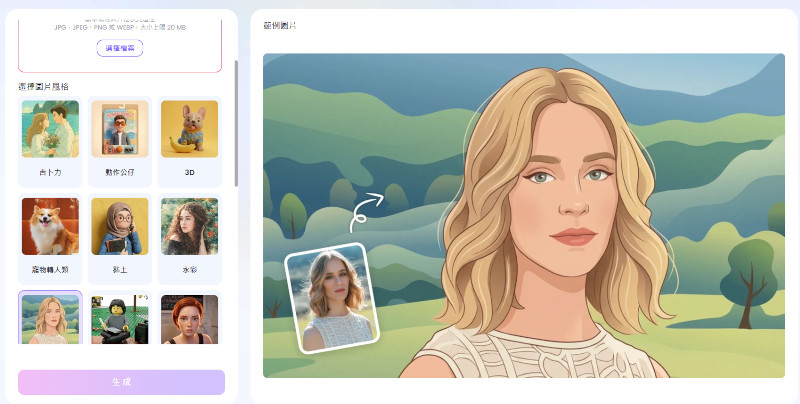Select the corgi 寵物轉人類 style image
Screen dimensions: 800x404
point(50,226)
